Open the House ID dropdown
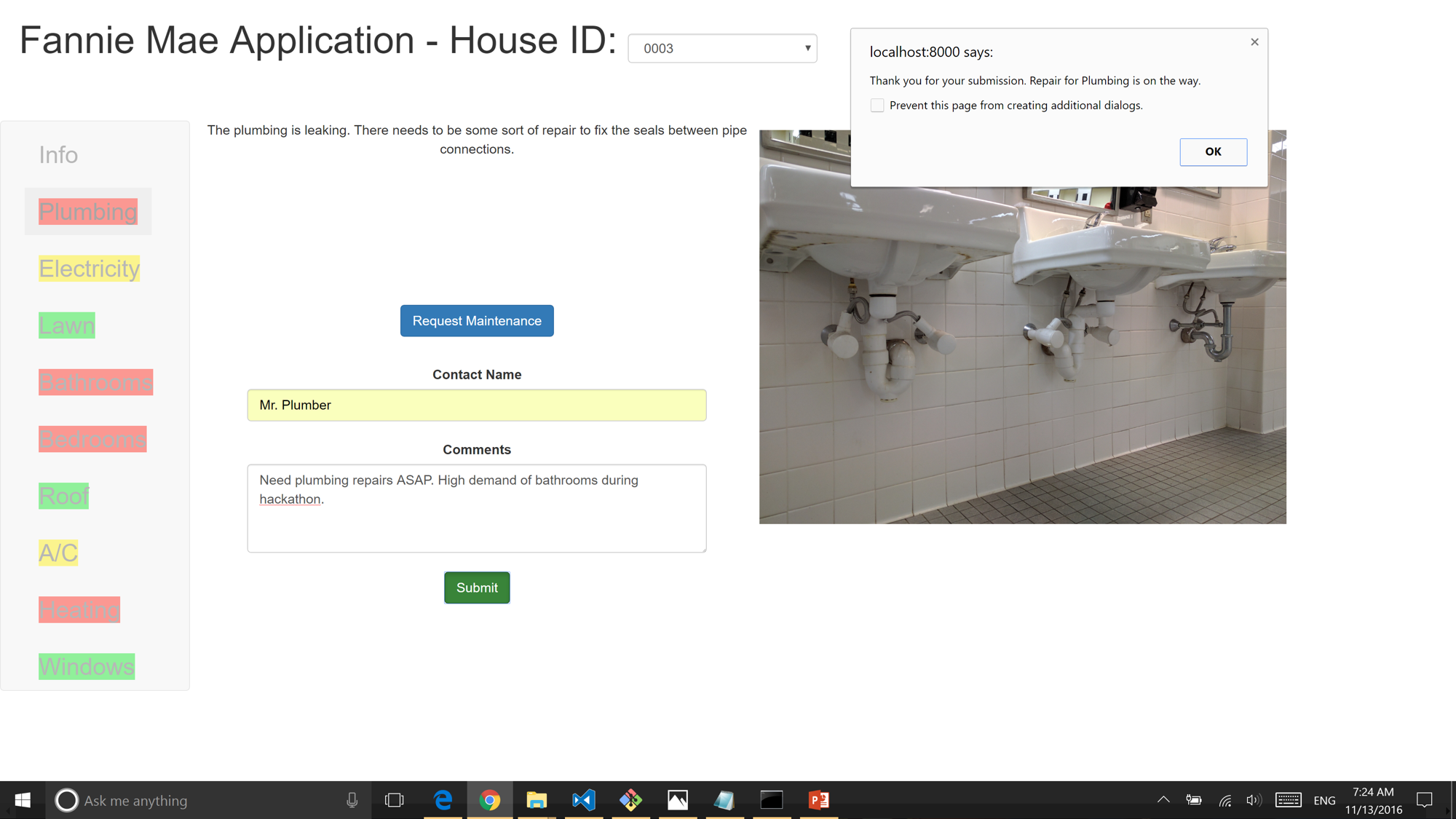The height and width of the screenshot is (819, 1456). click(x=722, y=48)
